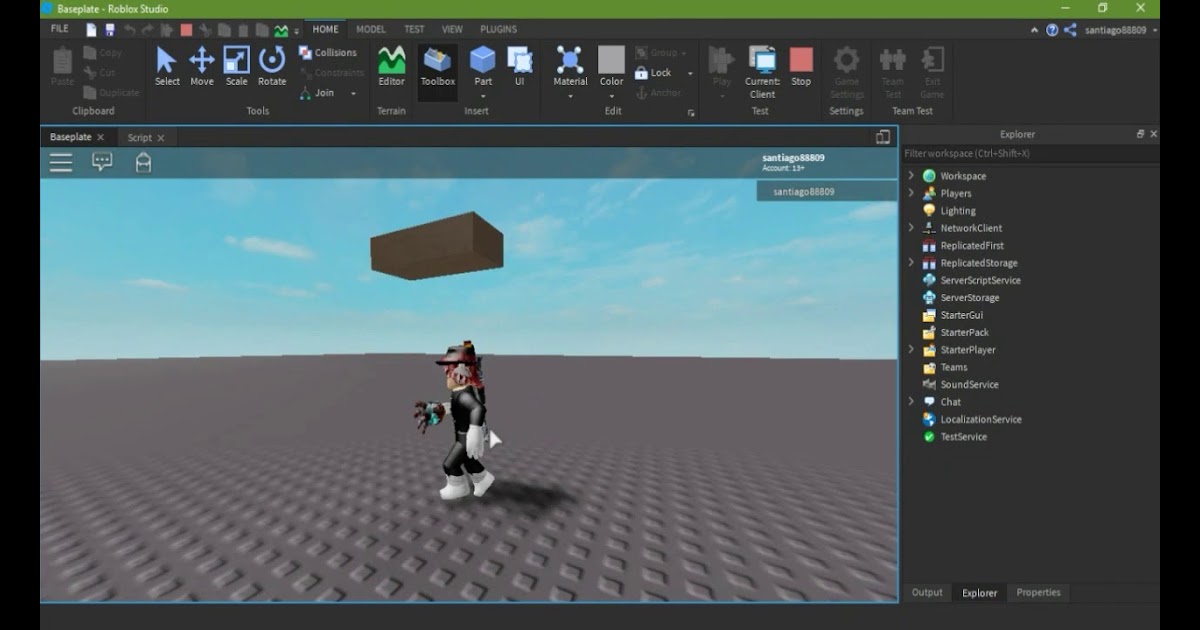Open the santiago88809 account dropdown
This screenshot has width=1200, height=630.
pos(1121,30)
